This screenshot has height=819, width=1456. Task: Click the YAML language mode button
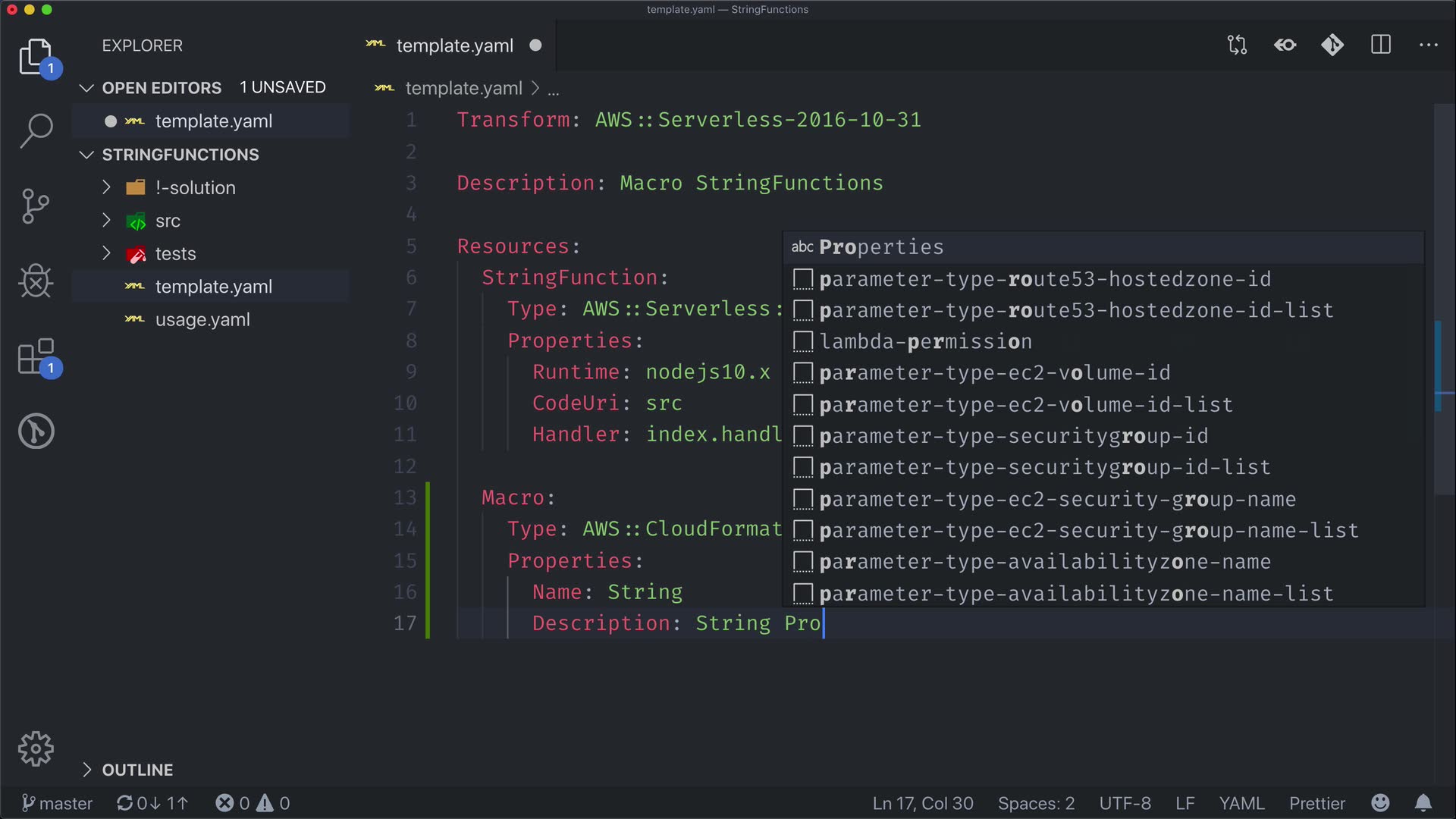pyautogui.click(x=1241, y=803)
